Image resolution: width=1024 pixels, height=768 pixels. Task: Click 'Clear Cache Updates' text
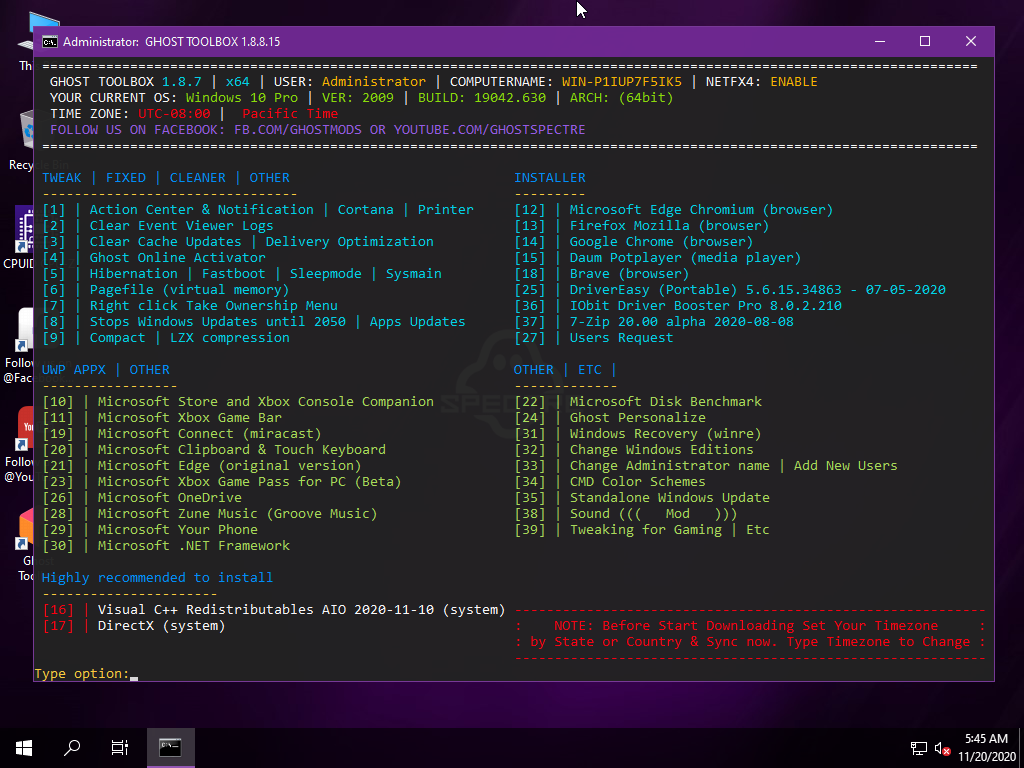point(165,242)
